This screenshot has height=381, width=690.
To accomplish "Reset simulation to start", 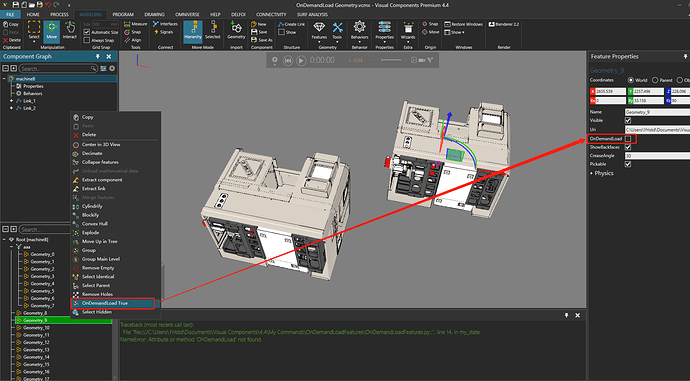I will tap(288, 60).
